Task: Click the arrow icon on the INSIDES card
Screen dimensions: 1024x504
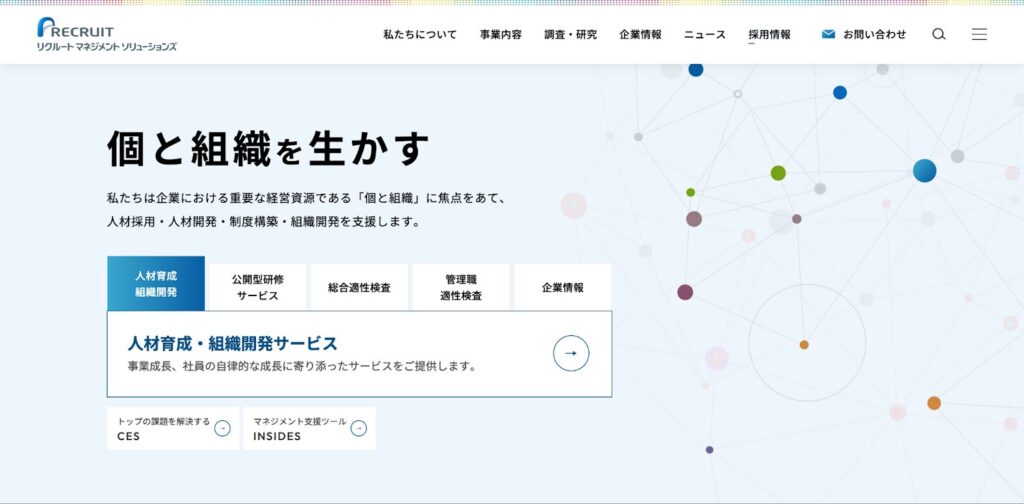Action: (358, 428)
